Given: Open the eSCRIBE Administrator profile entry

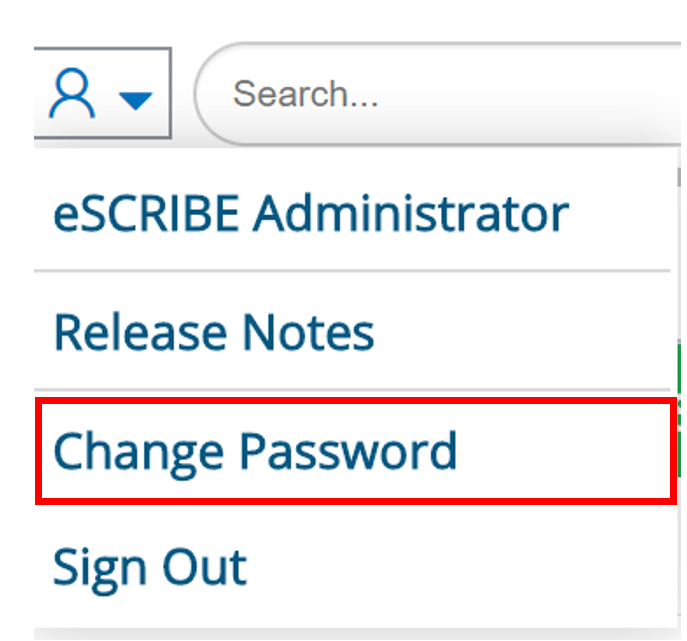Looking at the screenshot, I should (311, 214).
